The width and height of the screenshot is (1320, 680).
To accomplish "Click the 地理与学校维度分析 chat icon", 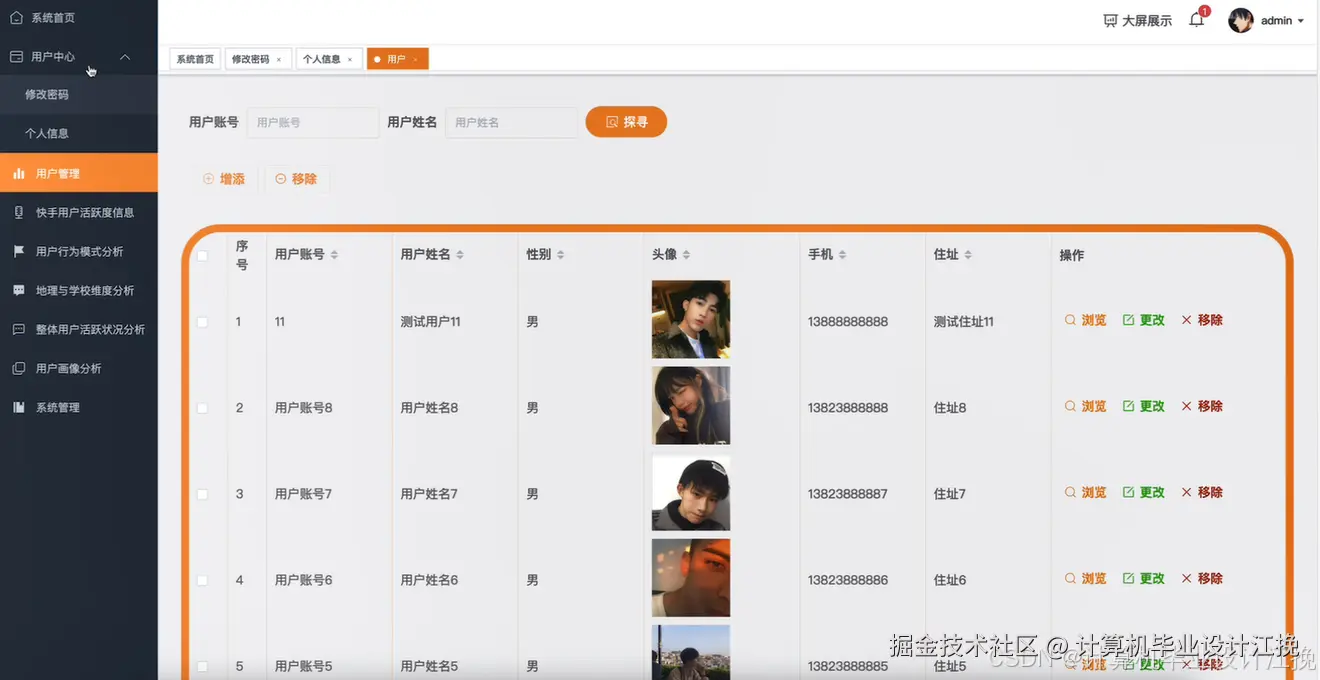I will (18, 290).
